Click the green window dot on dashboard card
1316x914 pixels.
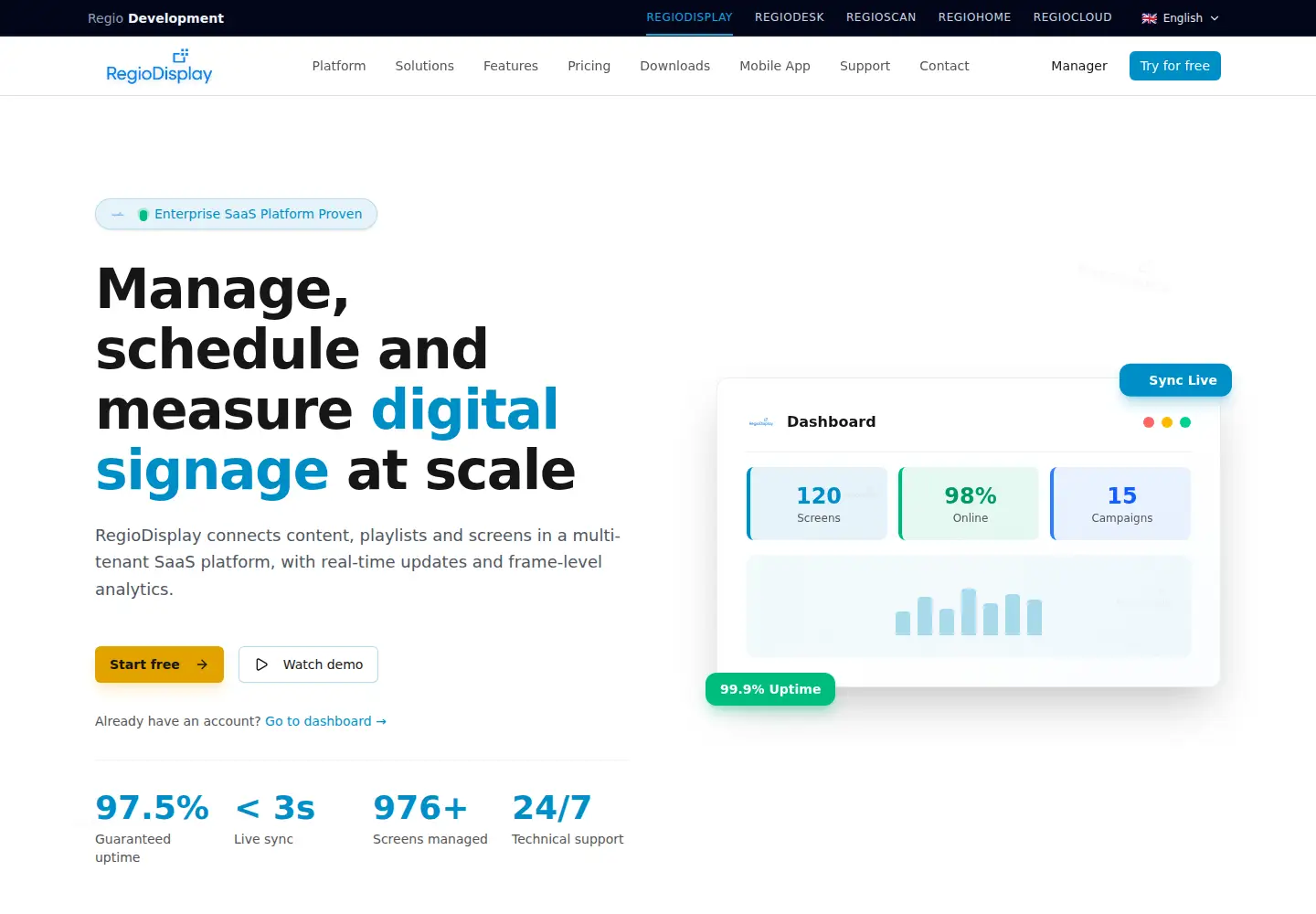1185,422
